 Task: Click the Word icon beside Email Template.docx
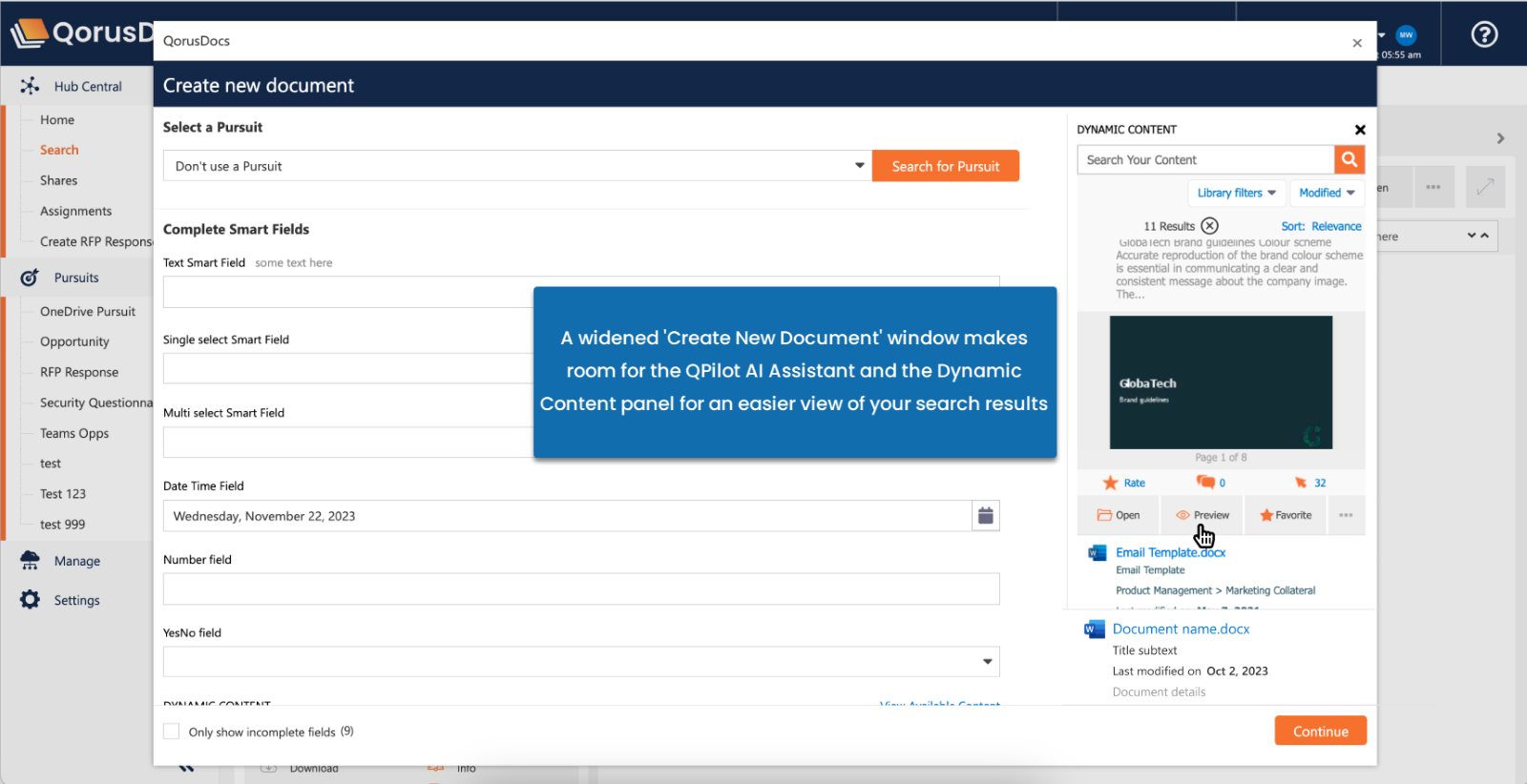pyautogui.click(x=1097, y=553)
